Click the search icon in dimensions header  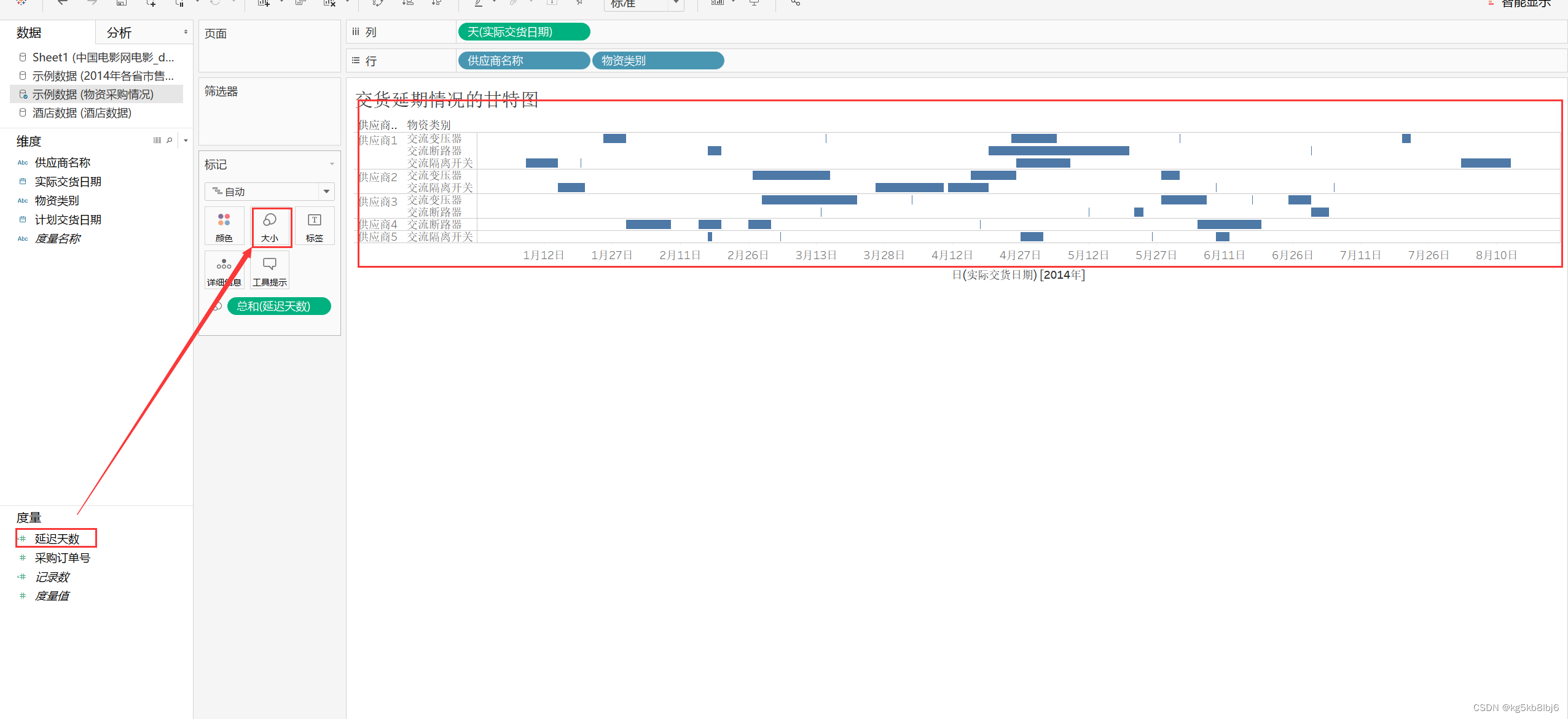pos(170,141)
